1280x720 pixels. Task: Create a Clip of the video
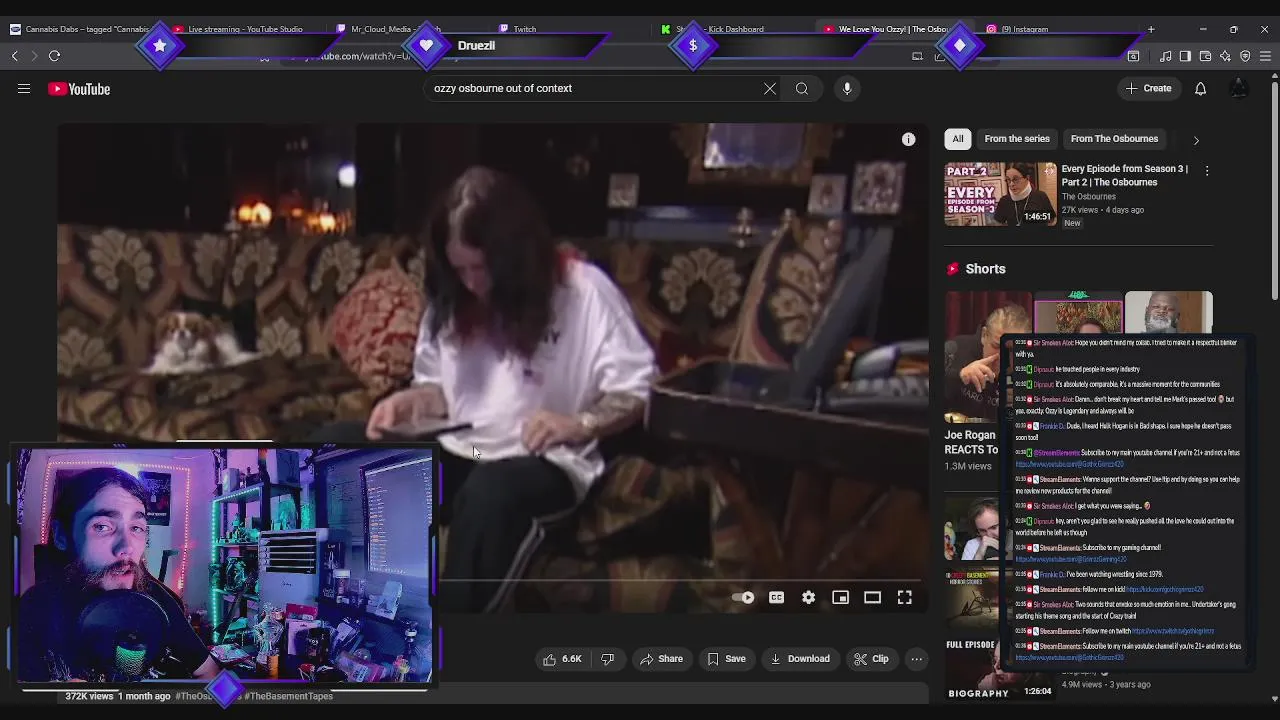[x=871, y=659]
